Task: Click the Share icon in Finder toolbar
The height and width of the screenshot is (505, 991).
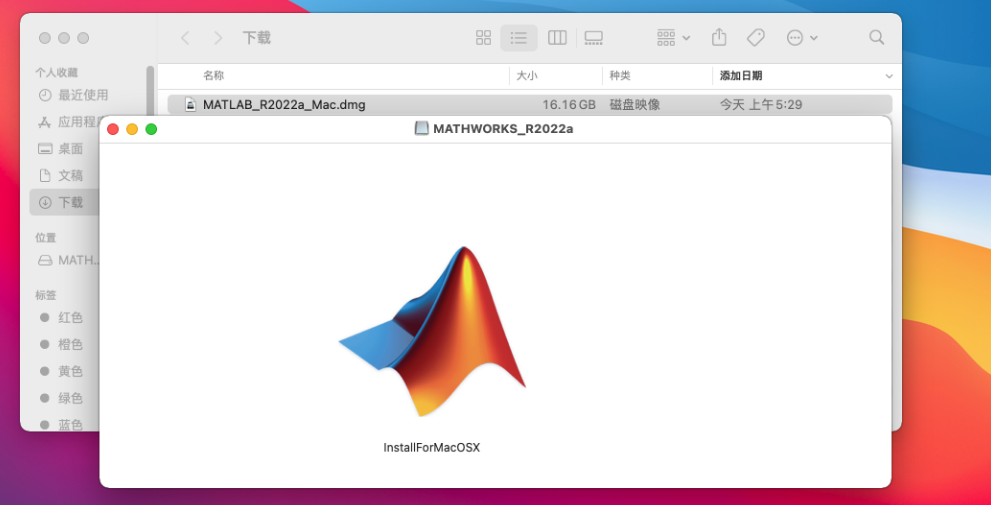Action: pos(719,37)
